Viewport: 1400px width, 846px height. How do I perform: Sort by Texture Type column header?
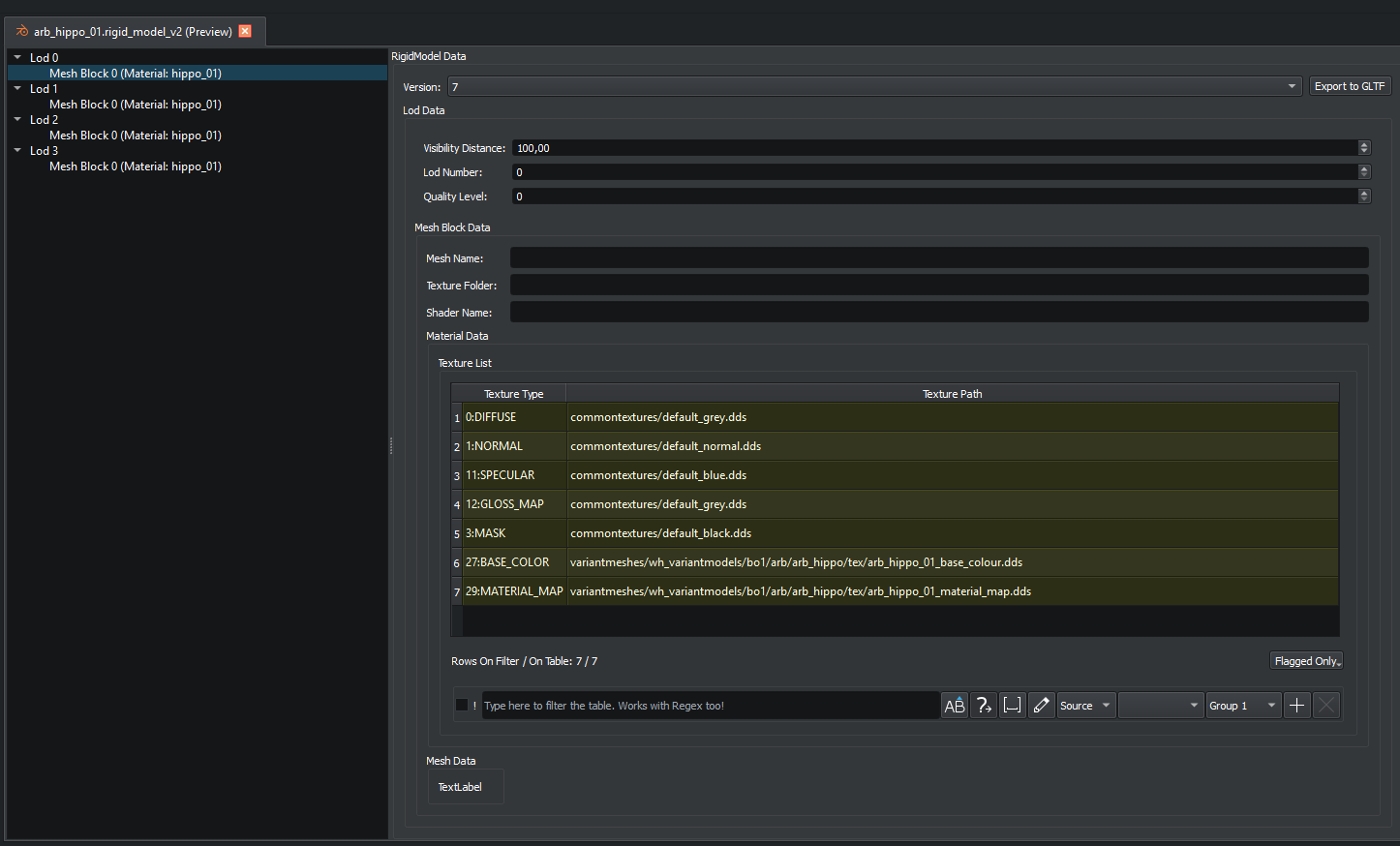click(514, 393)
